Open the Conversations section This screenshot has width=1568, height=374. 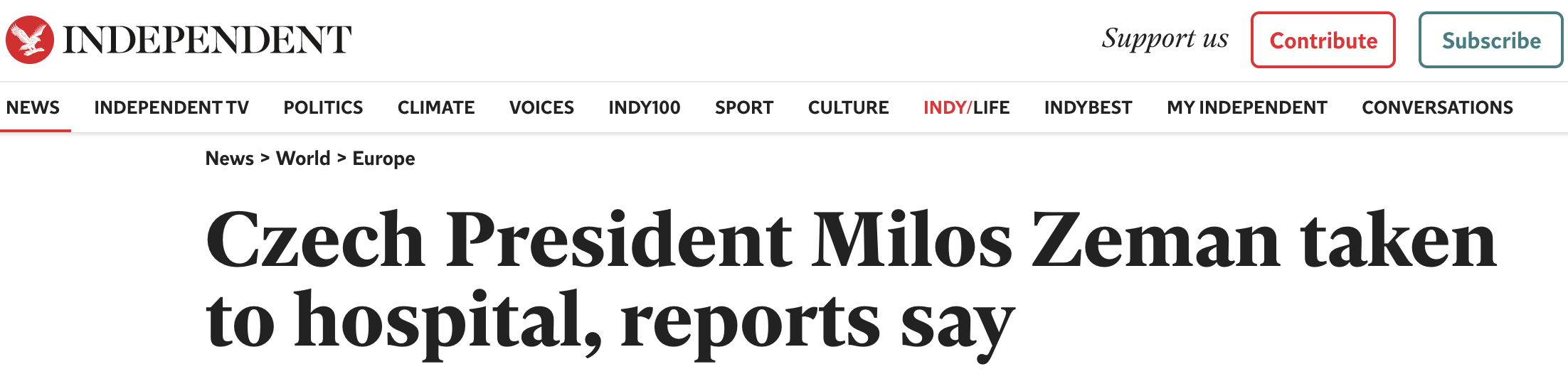1437,107
